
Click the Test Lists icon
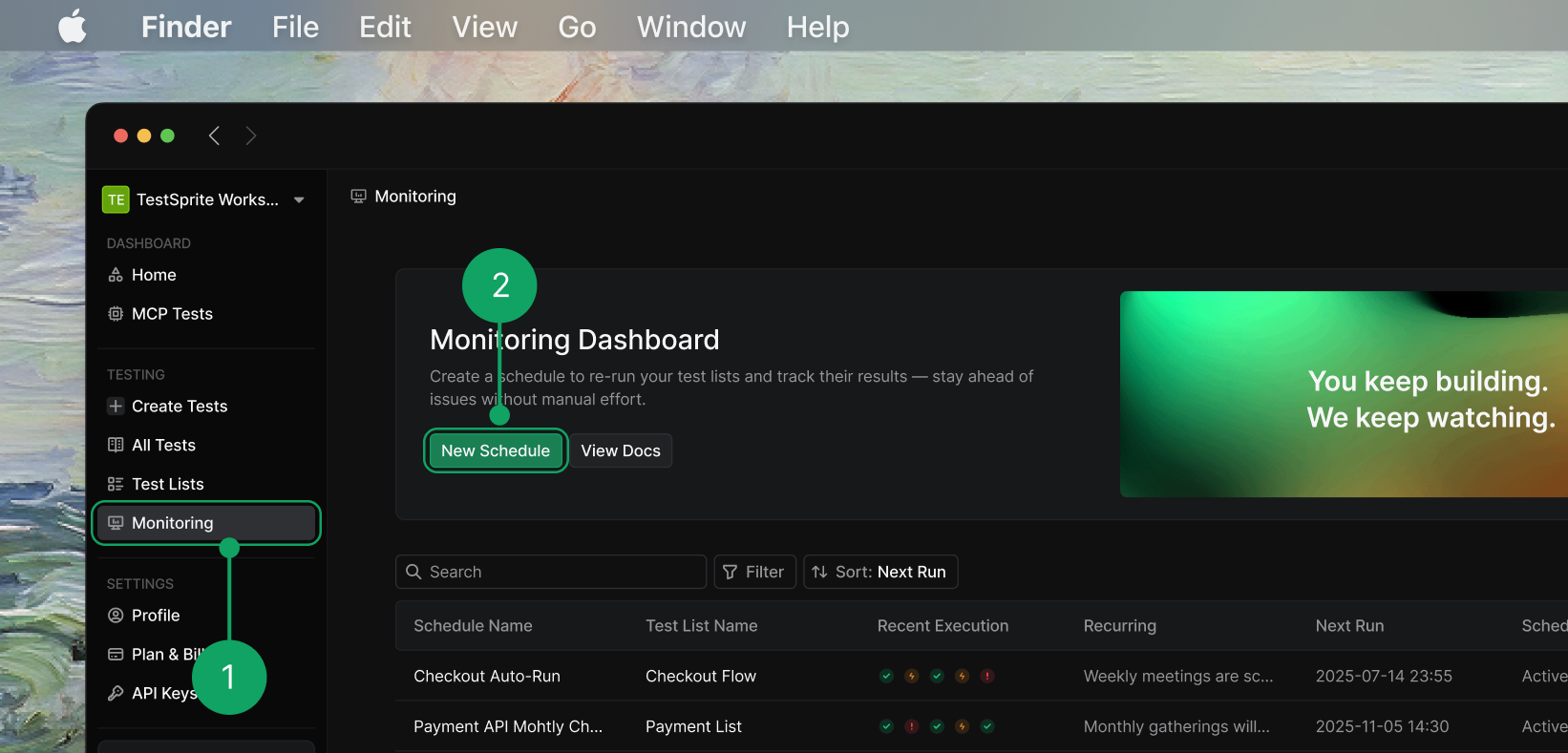pyautogui.click(x=116, y=485)
